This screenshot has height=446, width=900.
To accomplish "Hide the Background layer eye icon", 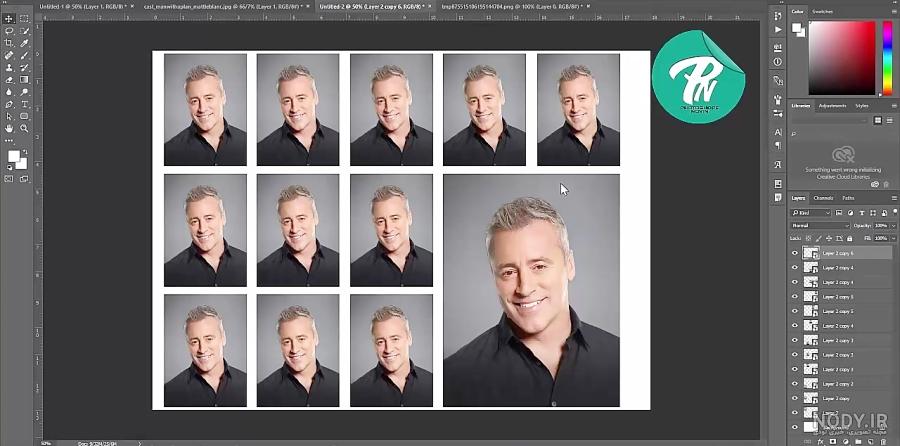I will tap(795, 427).
